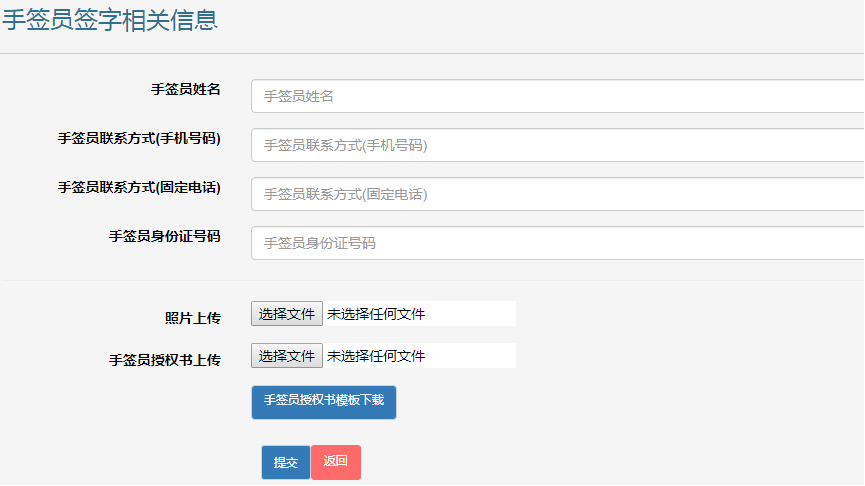Click 未选择任何文件 text beside 照片上传
Screen dimensions: 865x486
point(376,314)
